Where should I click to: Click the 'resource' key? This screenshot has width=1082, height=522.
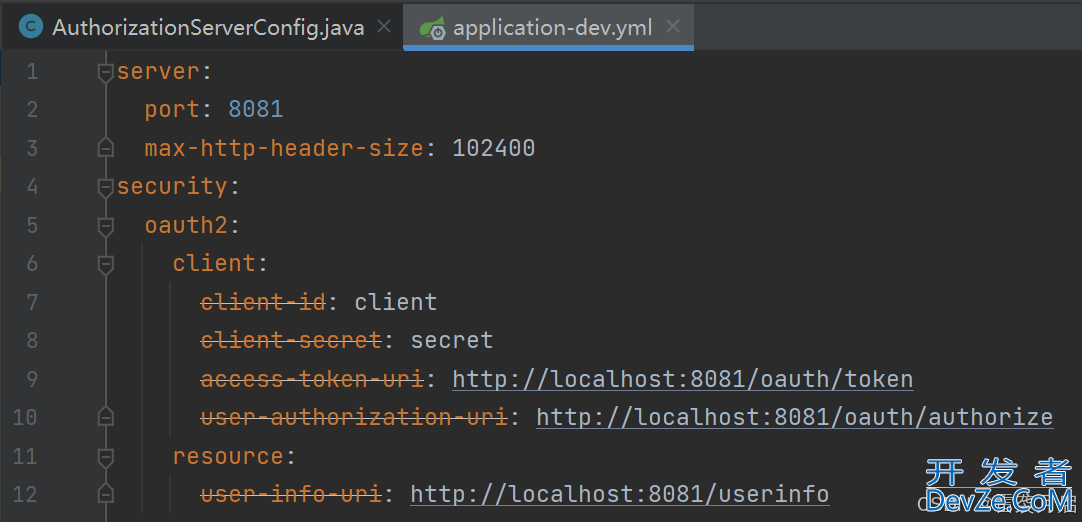(228, 456)
